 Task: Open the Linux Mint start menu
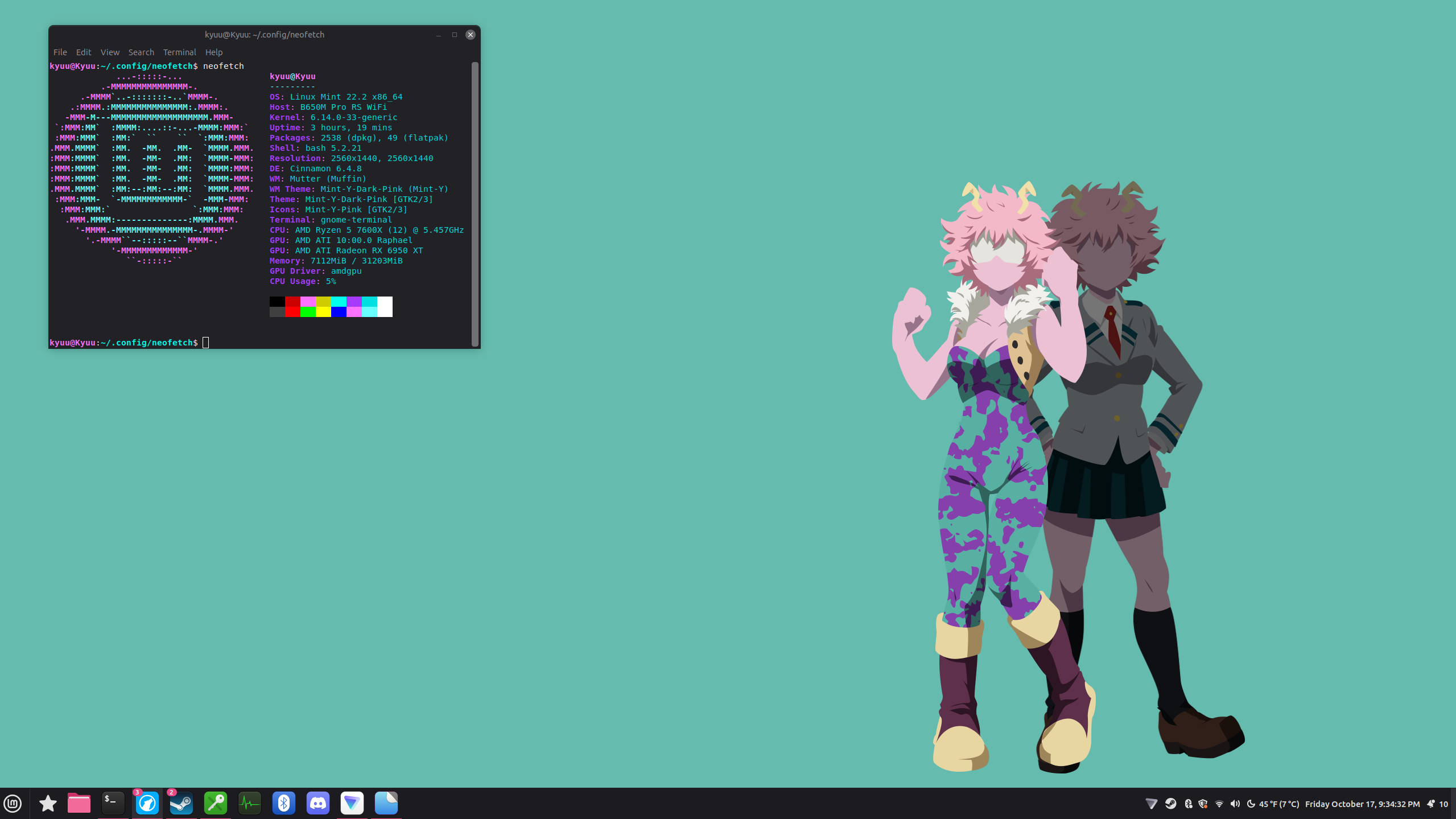click(13, 803)
